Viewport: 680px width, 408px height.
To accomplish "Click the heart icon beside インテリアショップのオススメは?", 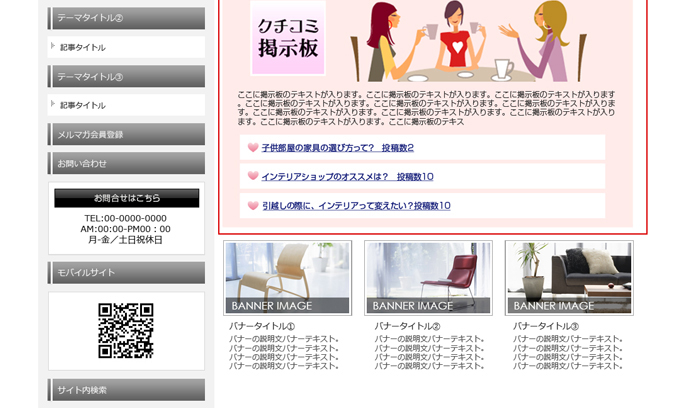I will pos(252,177).
